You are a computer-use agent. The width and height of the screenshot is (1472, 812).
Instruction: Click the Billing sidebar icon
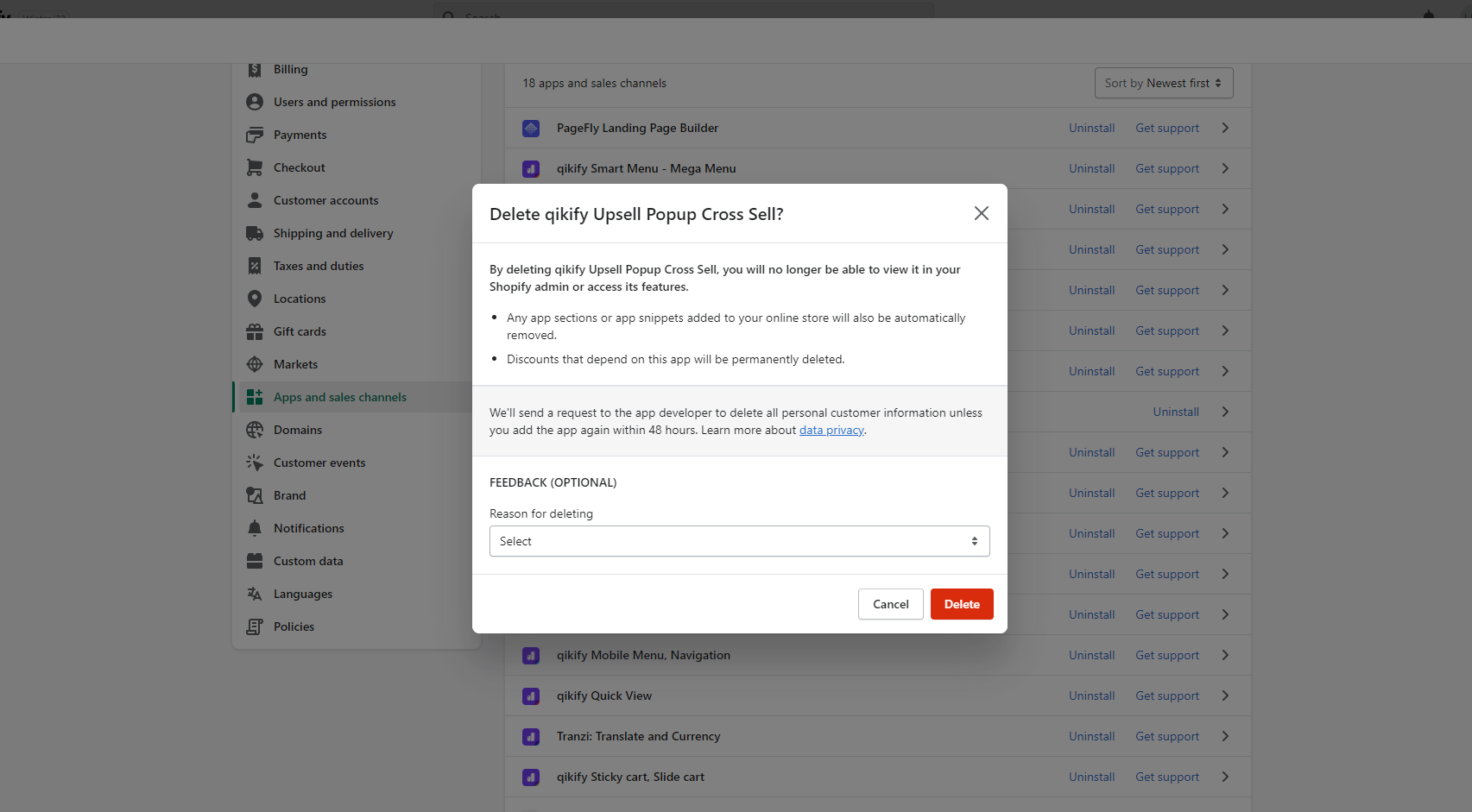(x=255, y=69)
